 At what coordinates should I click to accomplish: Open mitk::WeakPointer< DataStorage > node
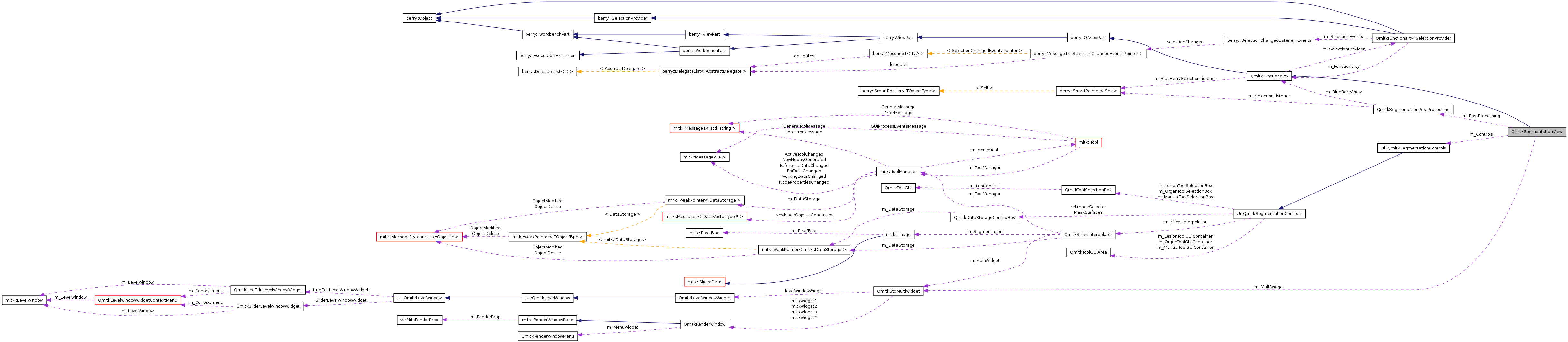[704, 200]
